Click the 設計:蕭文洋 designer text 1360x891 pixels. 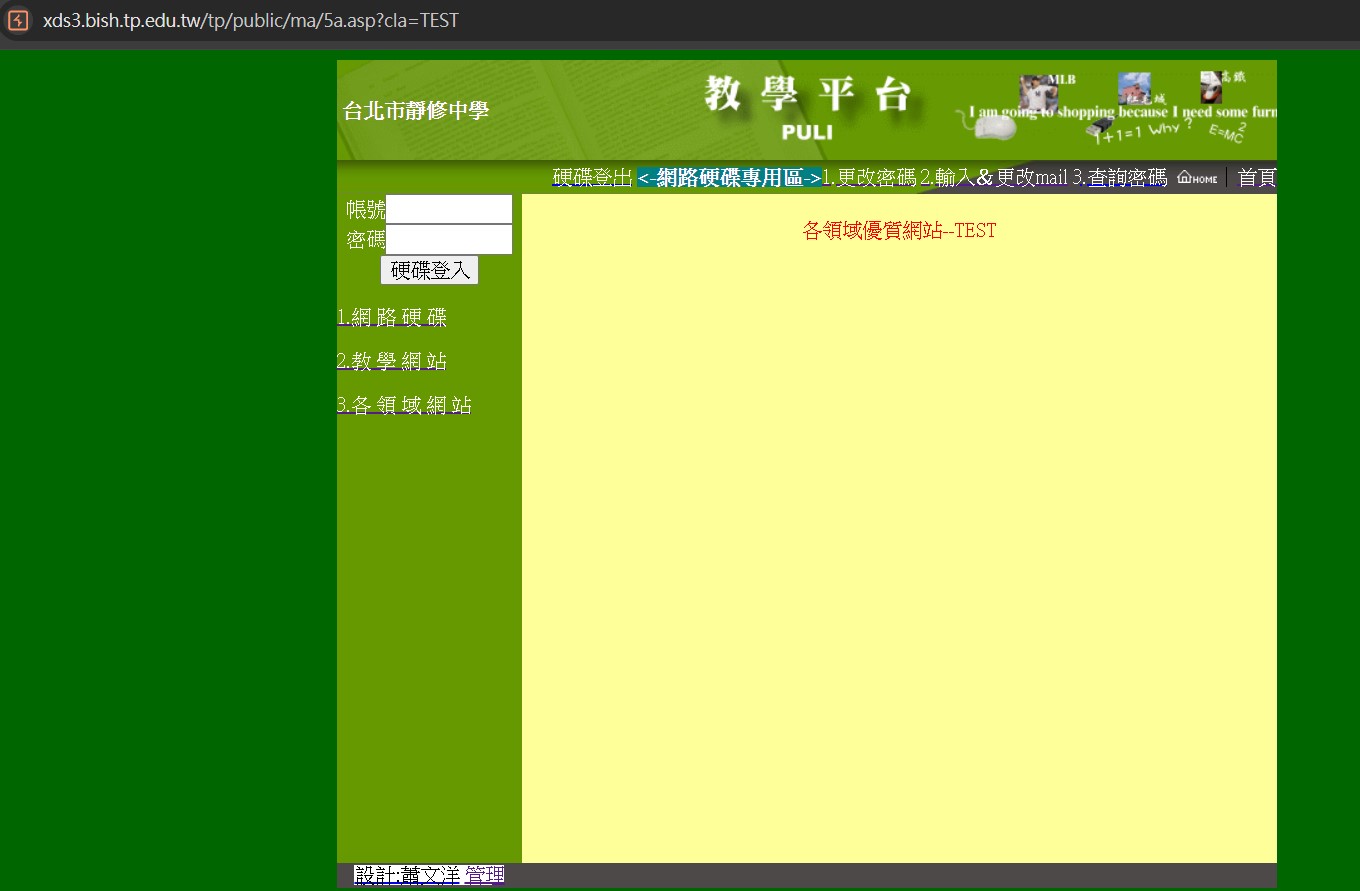tap(407, 875)
